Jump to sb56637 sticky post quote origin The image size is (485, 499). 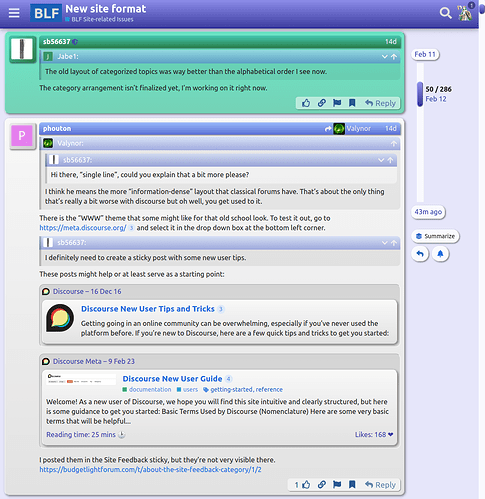[x=394, y=243]
